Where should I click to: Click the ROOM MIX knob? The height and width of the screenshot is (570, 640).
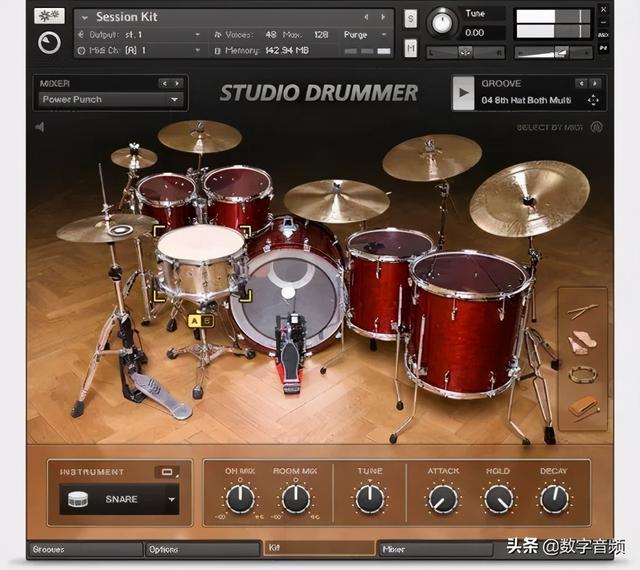[296, 499]
